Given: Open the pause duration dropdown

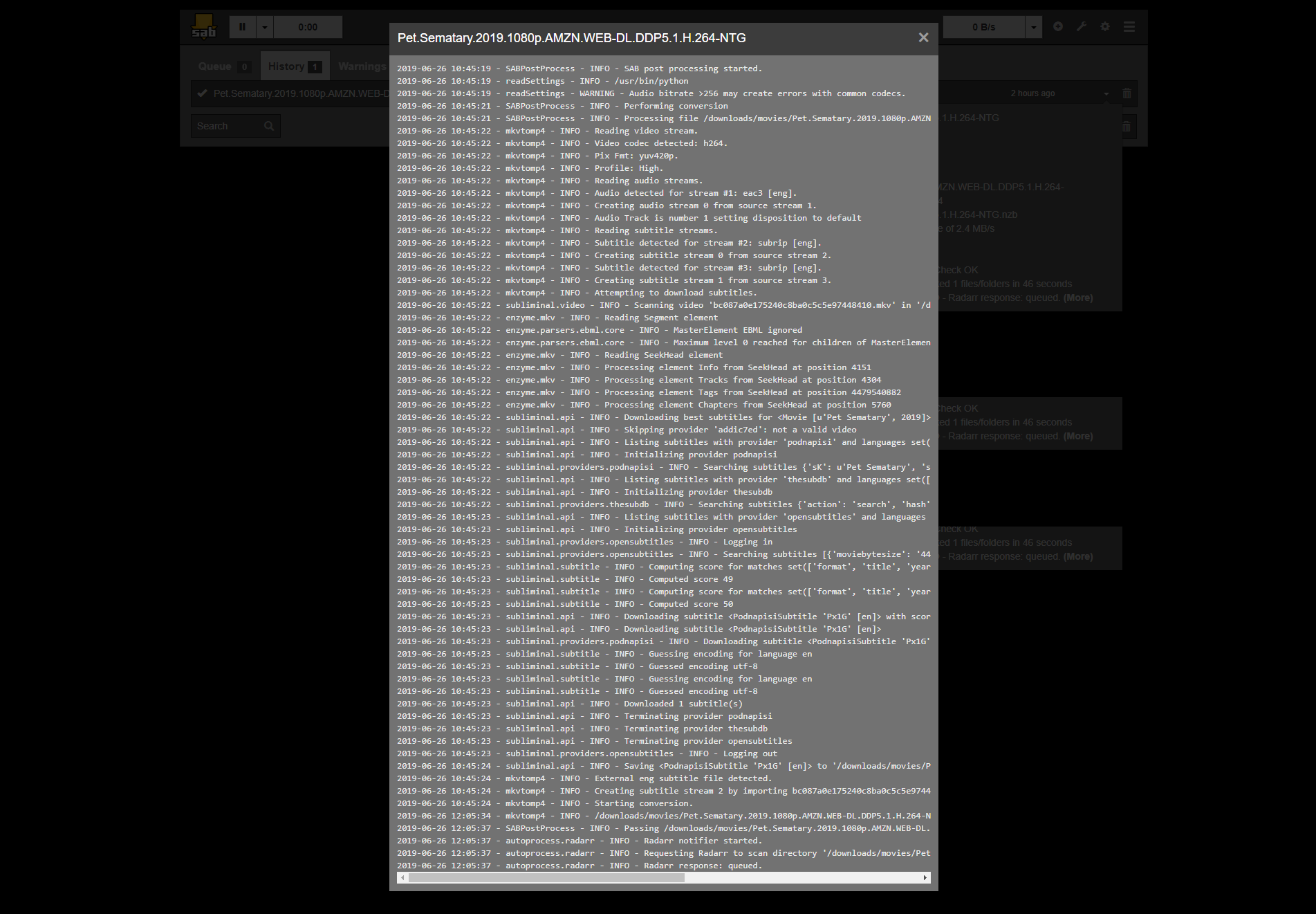Looking at the screenshot, I should coord(263,26).
